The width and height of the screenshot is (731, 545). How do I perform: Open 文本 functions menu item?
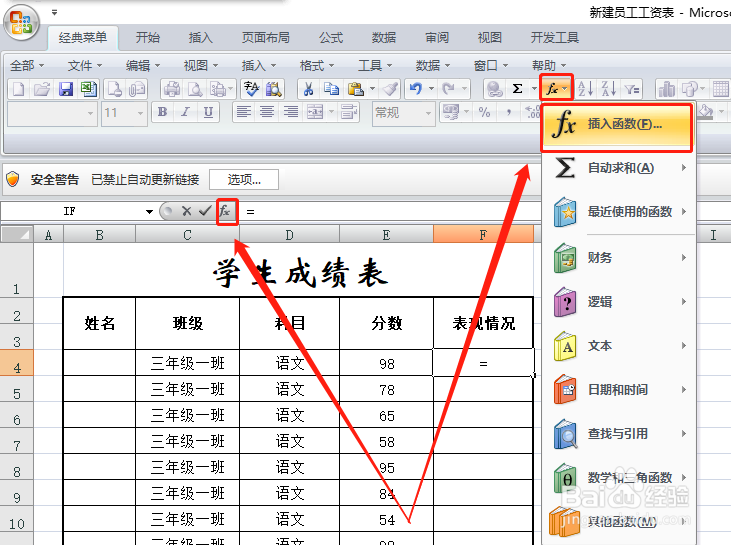pos(619,346)
